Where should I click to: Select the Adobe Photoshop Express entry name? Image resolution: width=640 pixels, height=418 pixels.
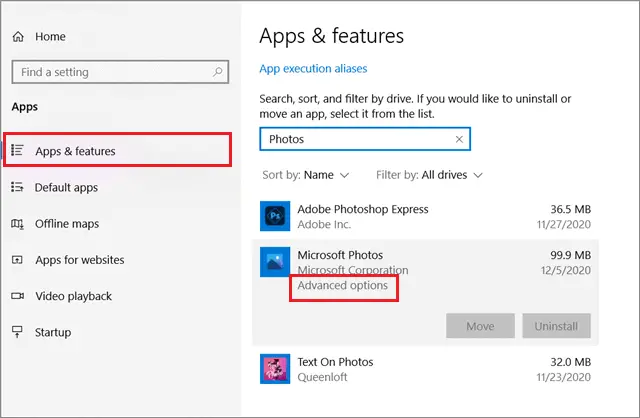363,209
